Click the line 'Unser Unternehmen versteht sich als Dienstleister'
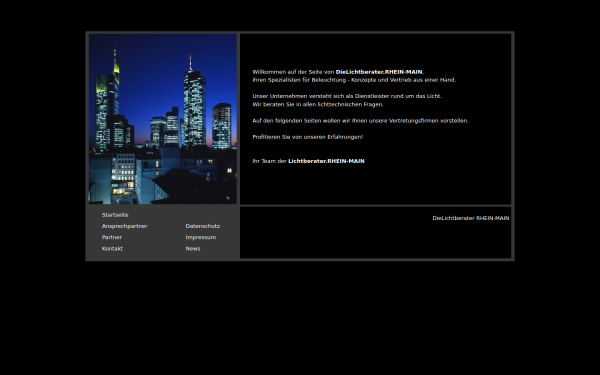Image resolution: width=600 pixels, height=375 pixels. tap(347, 96)
